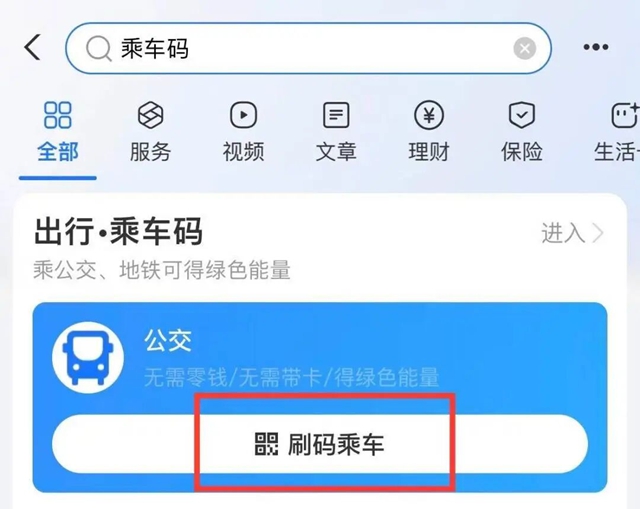Open the 进入 link
Screen dimensions: 640x509
563,233
